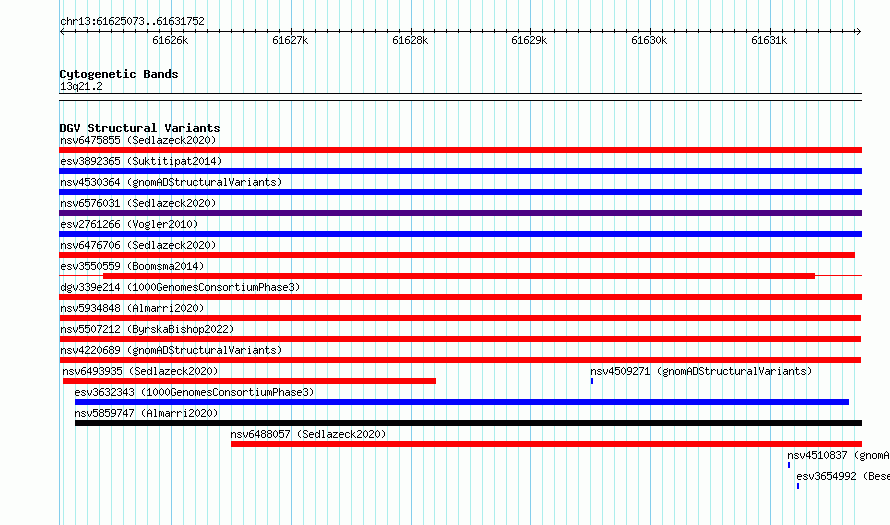The height and width of the screenshot is (525, 890).
Task: Open dgv339e214 (1000GenomesConsortiumPhase3) label
Action: coord(180,287)
